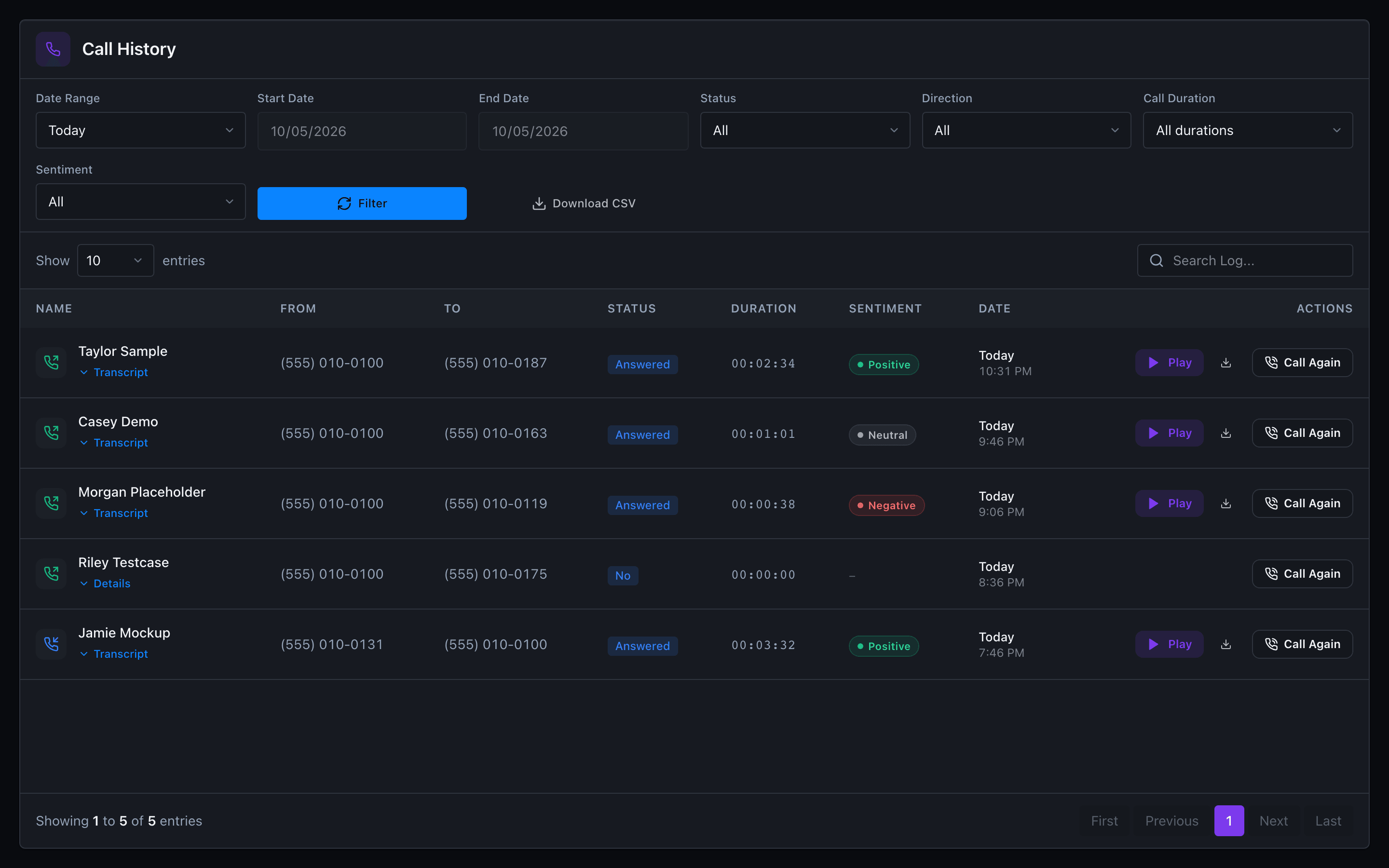Viewport: 1389px width, 868px height.
Task: Call Again for Taylor Sample
Action: (x=1302, y=363)
